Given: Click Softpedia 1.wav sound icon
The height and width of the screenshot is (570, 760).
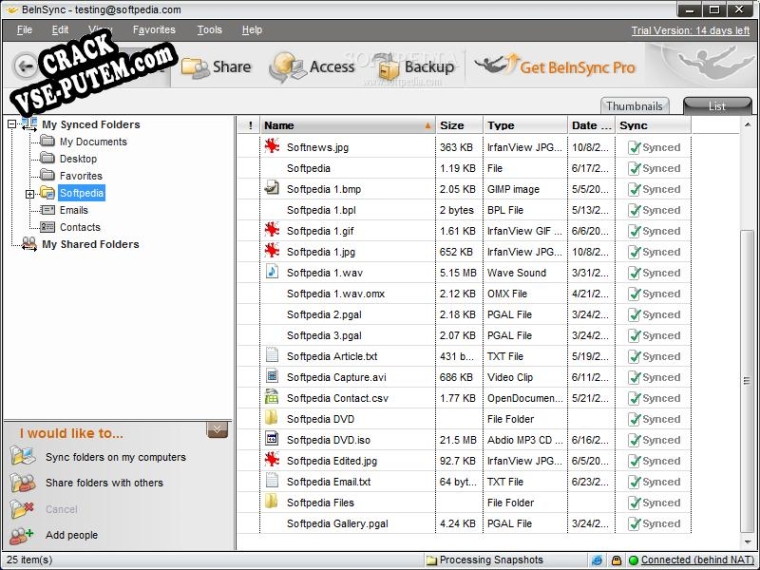Looking at the screenshot, I should (x=272, y=271).
